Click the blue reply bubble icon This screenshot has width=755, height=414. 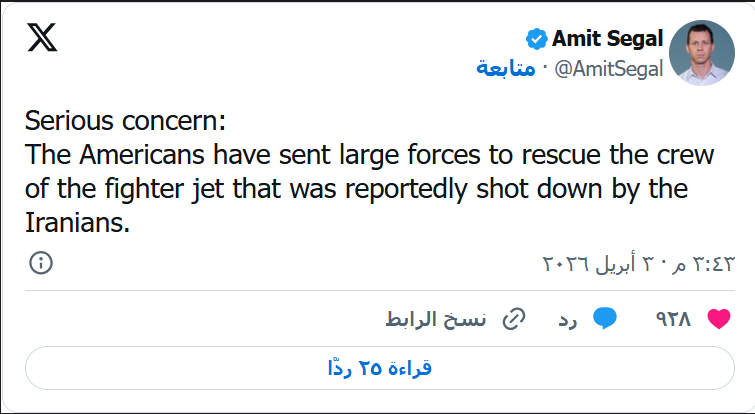point(603,319)
